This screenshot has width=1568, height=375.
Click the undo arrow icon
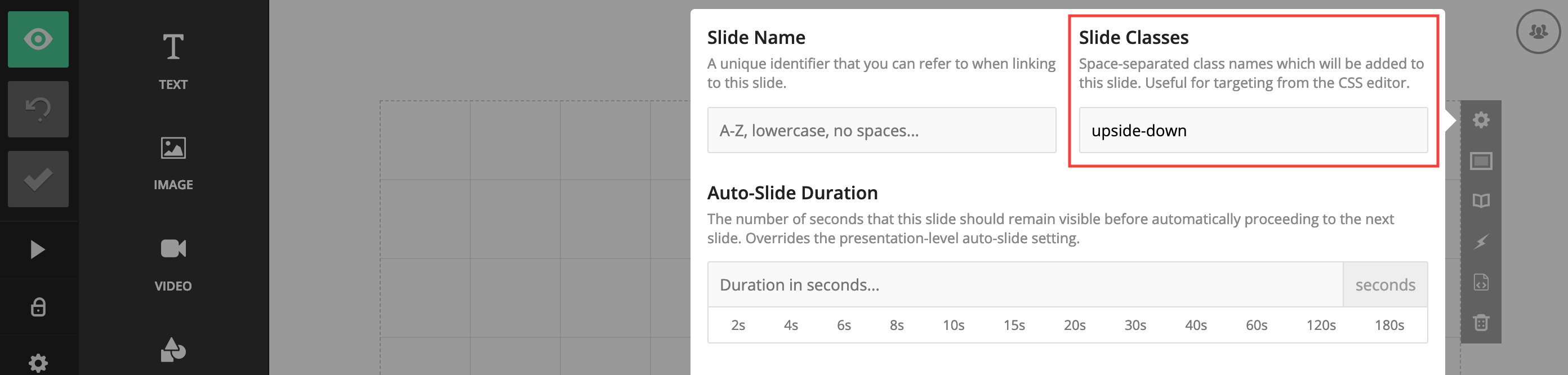click(38, 109)
